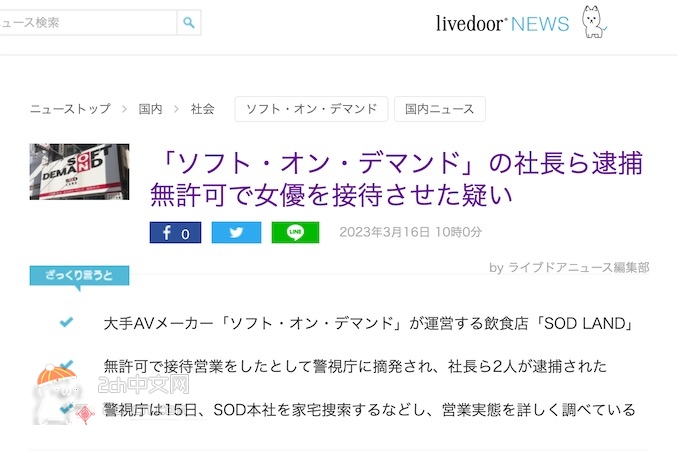The width and height of the screenshot is (678, 455).
Task: Share the article on Facebook
Action: coord(175,233)
